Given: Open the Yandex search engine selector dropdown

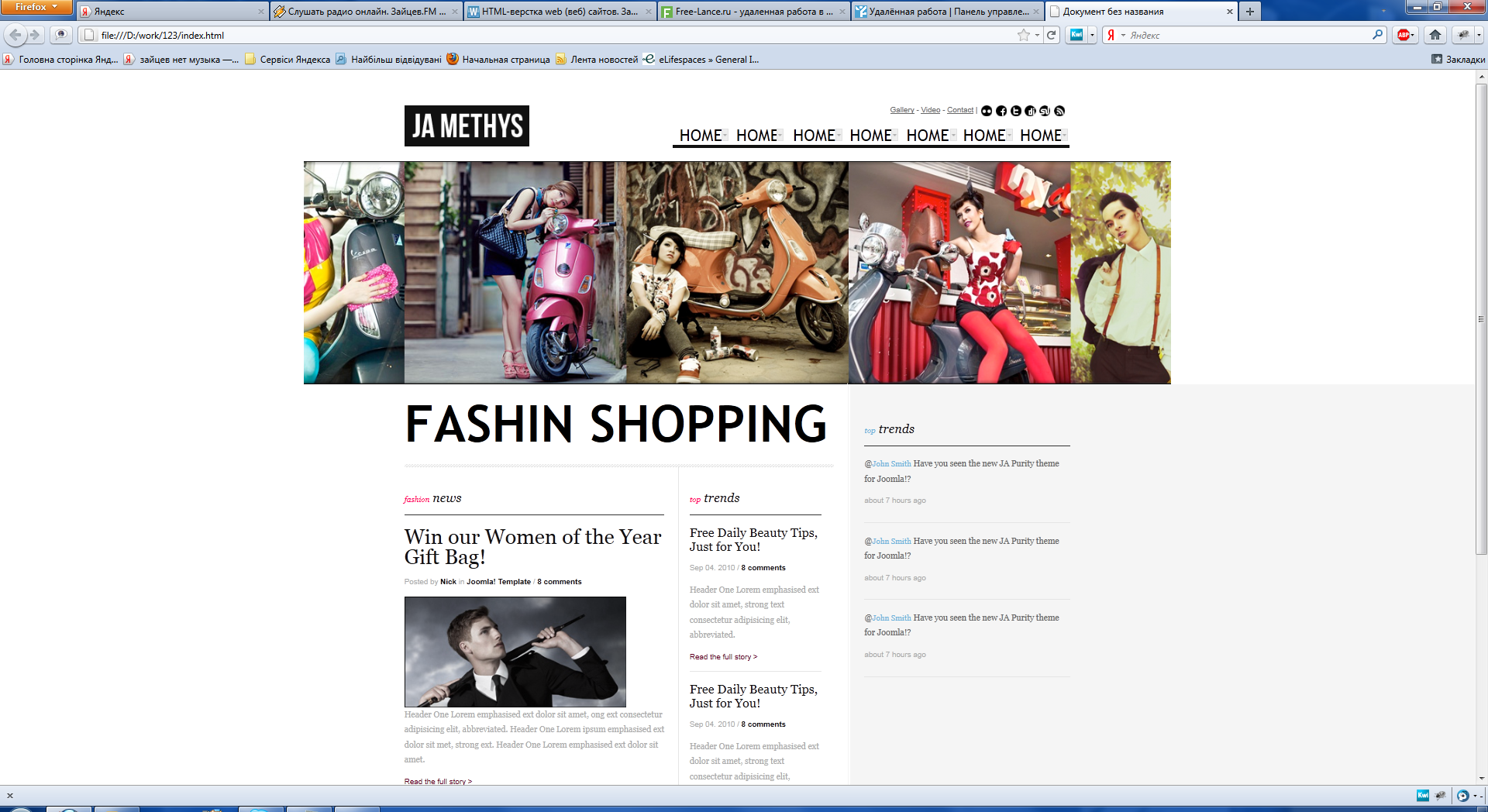Looking at the screenshot, I should 1123,35.
